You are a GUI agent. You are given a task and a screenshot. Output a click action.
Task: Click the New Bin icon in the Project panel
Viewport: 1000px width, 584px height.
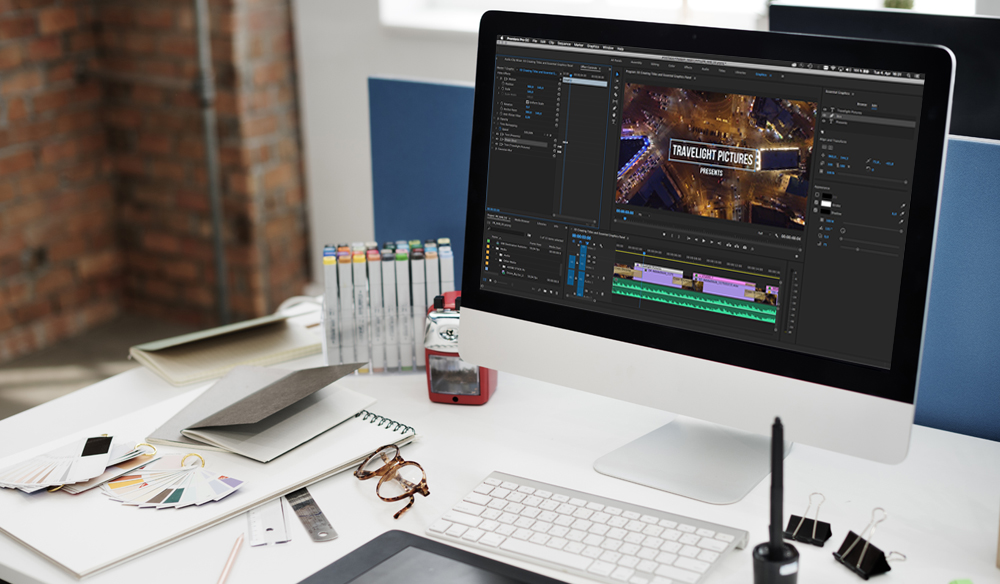546,291
